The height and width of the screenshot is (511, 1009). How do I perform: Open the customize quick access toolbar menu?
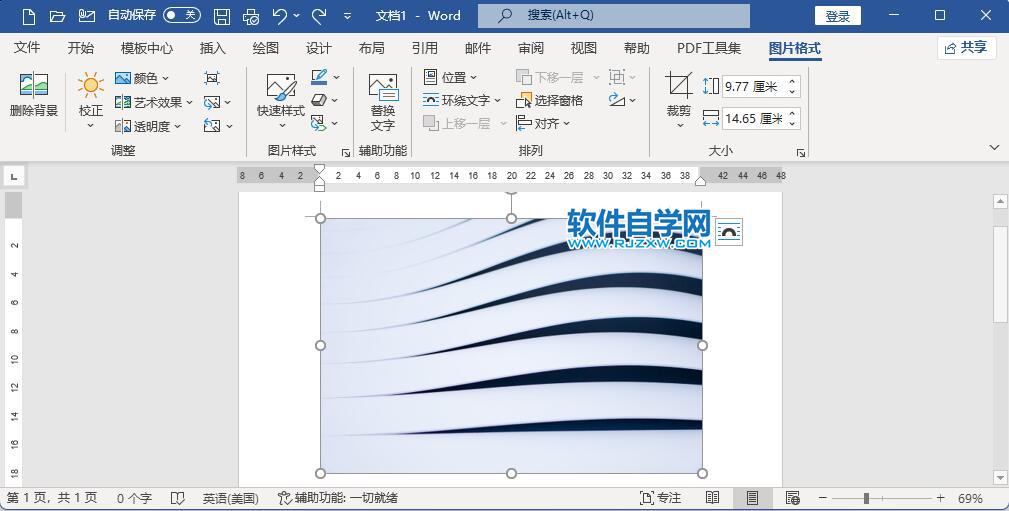click(347, 16)
